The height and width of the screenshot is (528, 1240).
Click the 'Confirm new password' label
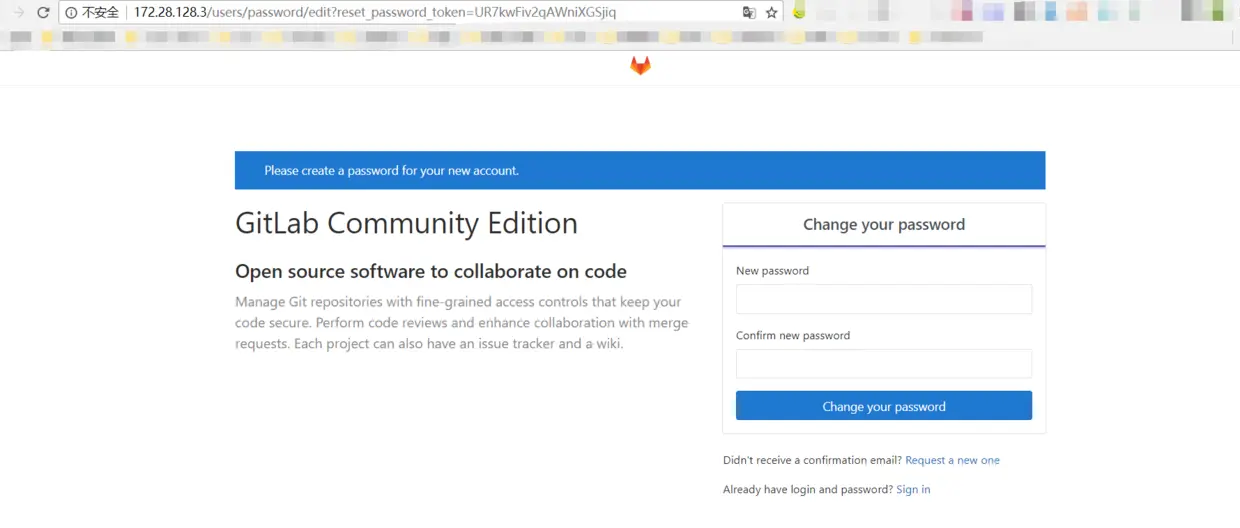click(x=793, y=336)
